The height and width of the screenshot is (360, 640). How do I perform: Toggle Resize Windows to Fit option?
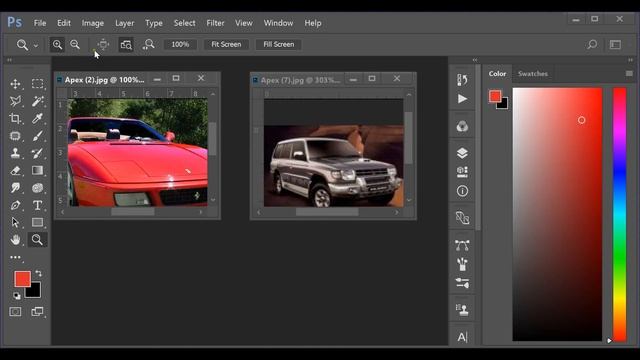[104, 44]
